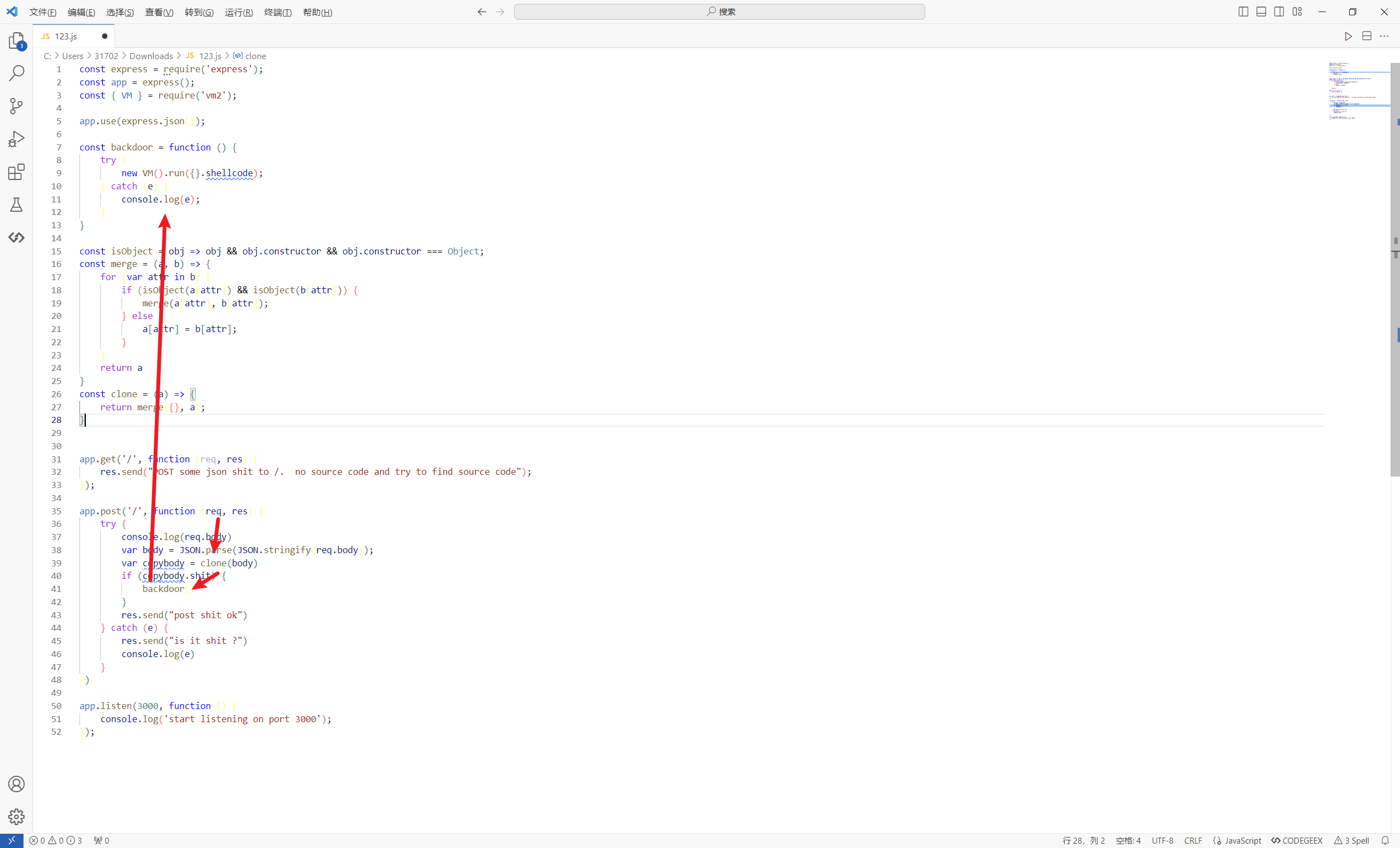Open the 终端 (Terminal) menu
The width and height of the screenshot is (1400, 848).
tap(277, 12)
